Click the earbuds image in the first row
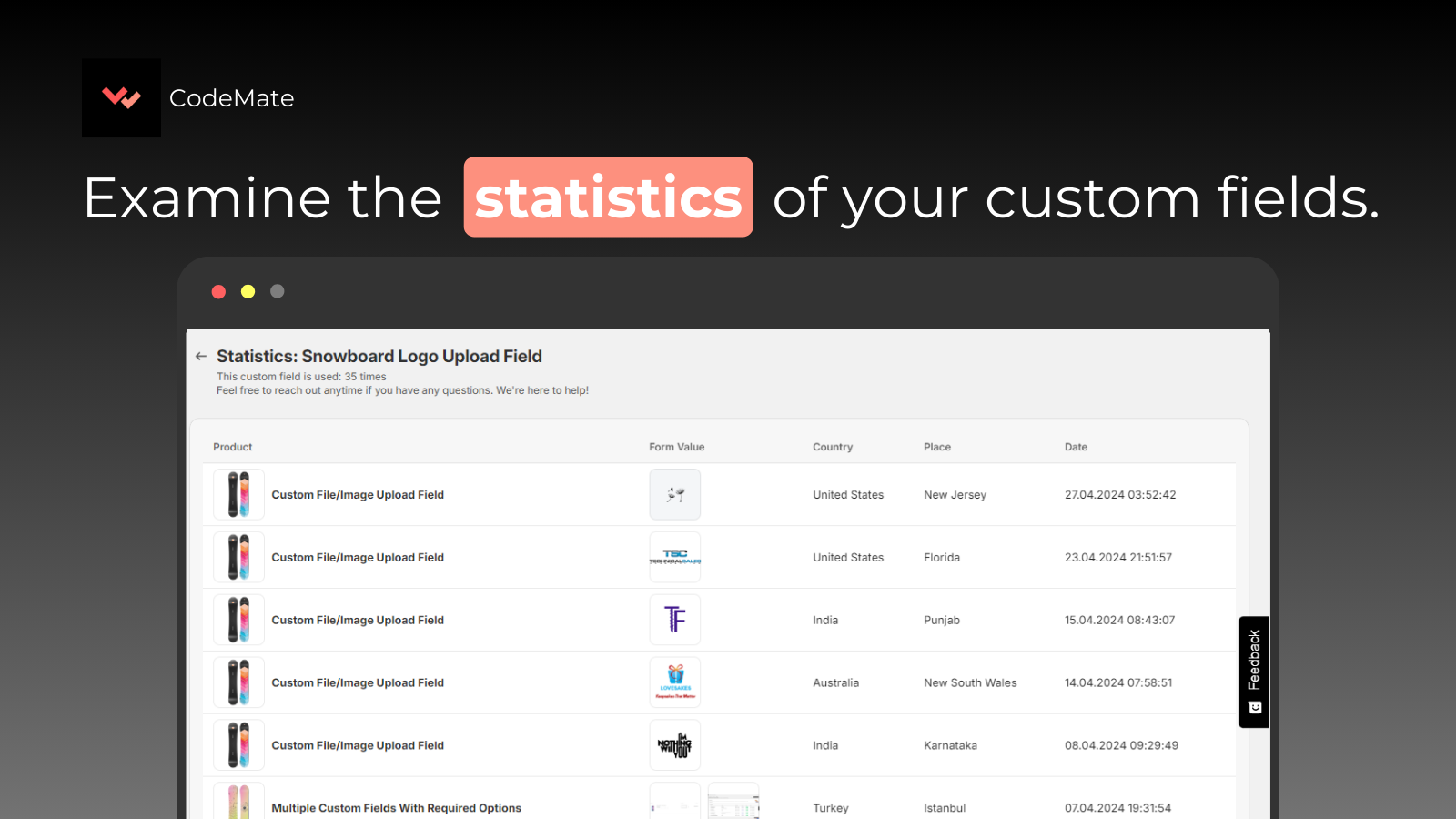Viewport: 1456px width, 819px height. (674, 494)
